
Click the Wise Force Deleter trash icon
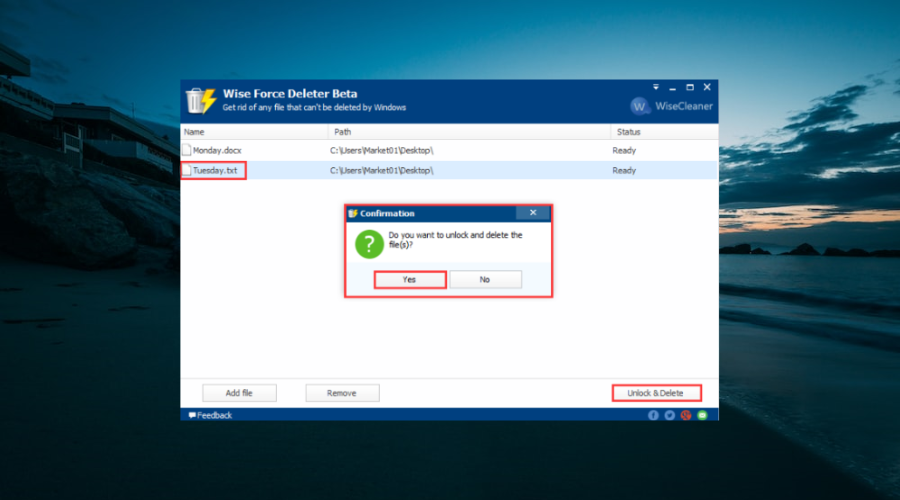[x=200, y=100]
